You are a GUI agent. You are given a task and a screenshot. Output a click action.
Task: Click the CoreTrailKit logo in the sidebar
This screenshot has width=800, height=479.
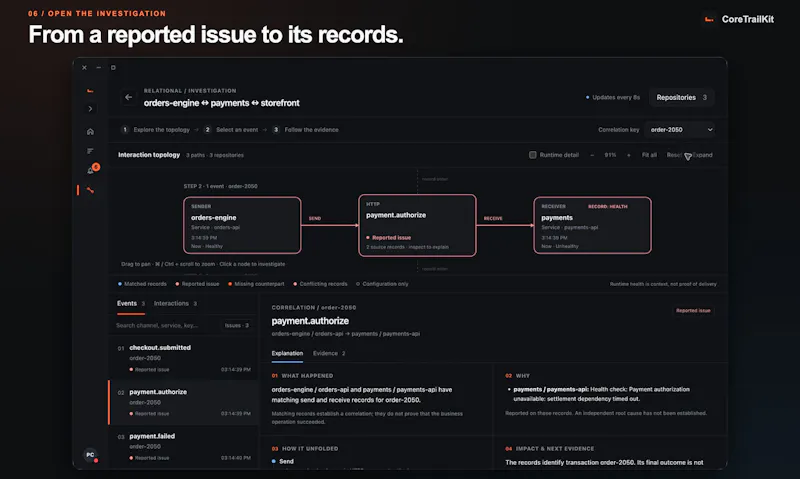[x=90, y=91]
